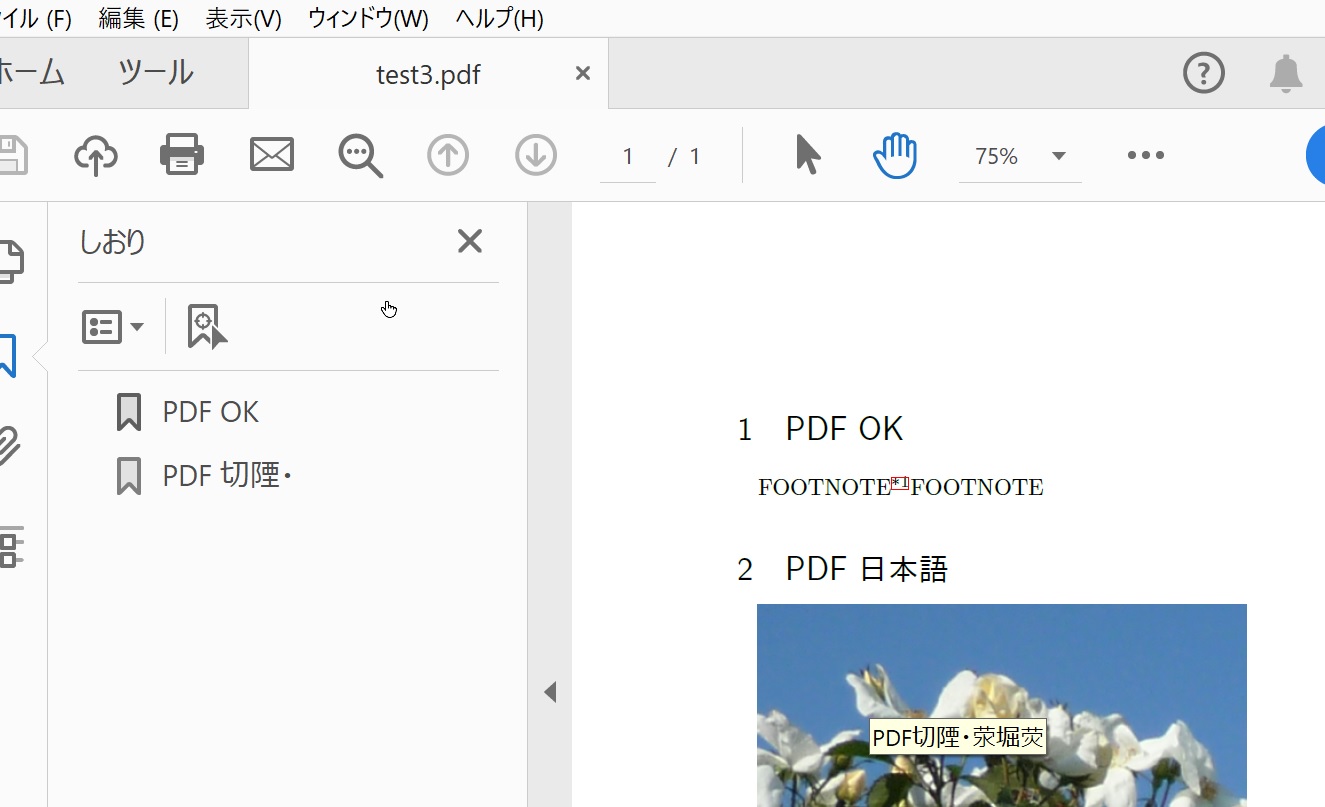Print the test3.pdf document

tap(181, 154)
